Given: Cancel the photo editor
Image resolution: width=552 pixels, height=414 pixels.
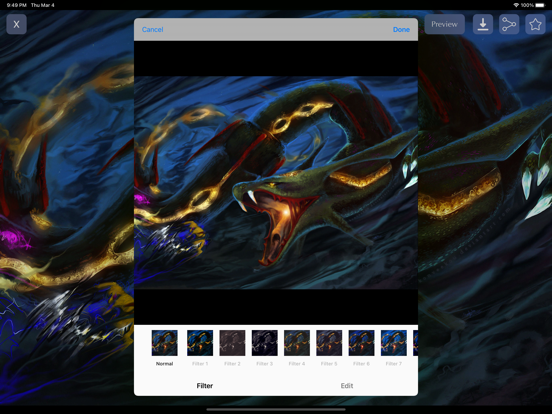Looking at the screenshot, I should point(152,30).
